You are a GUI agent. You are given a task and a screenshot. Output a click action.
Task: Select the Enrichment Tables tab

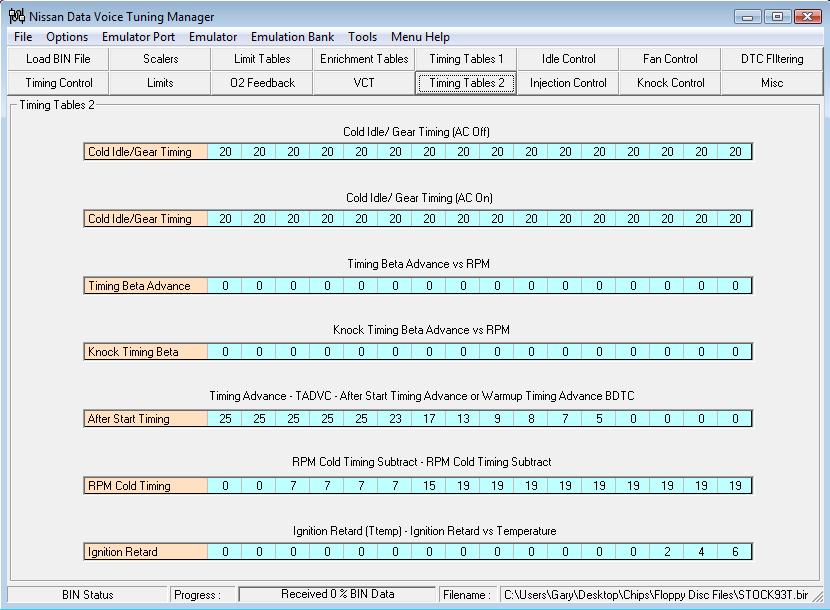tap(364, 59)
